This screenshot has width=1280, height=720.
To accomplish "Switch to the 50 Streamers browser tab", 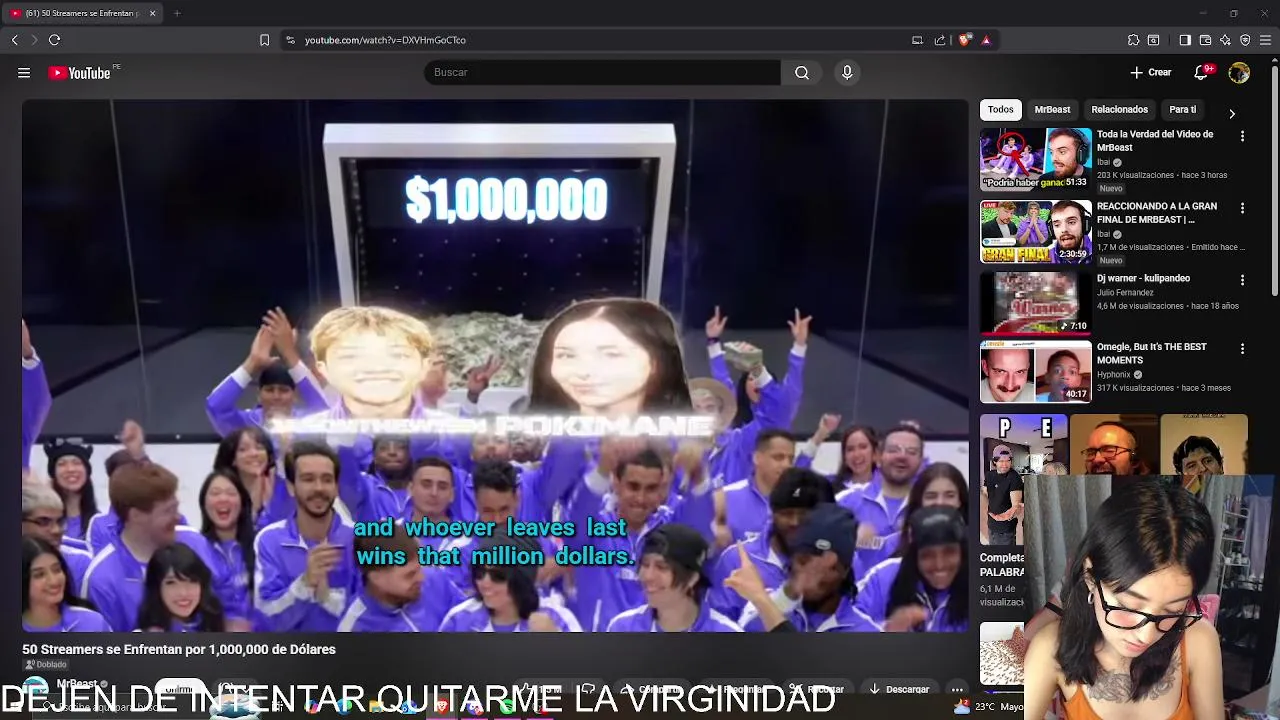I will [x=84, y=13].
